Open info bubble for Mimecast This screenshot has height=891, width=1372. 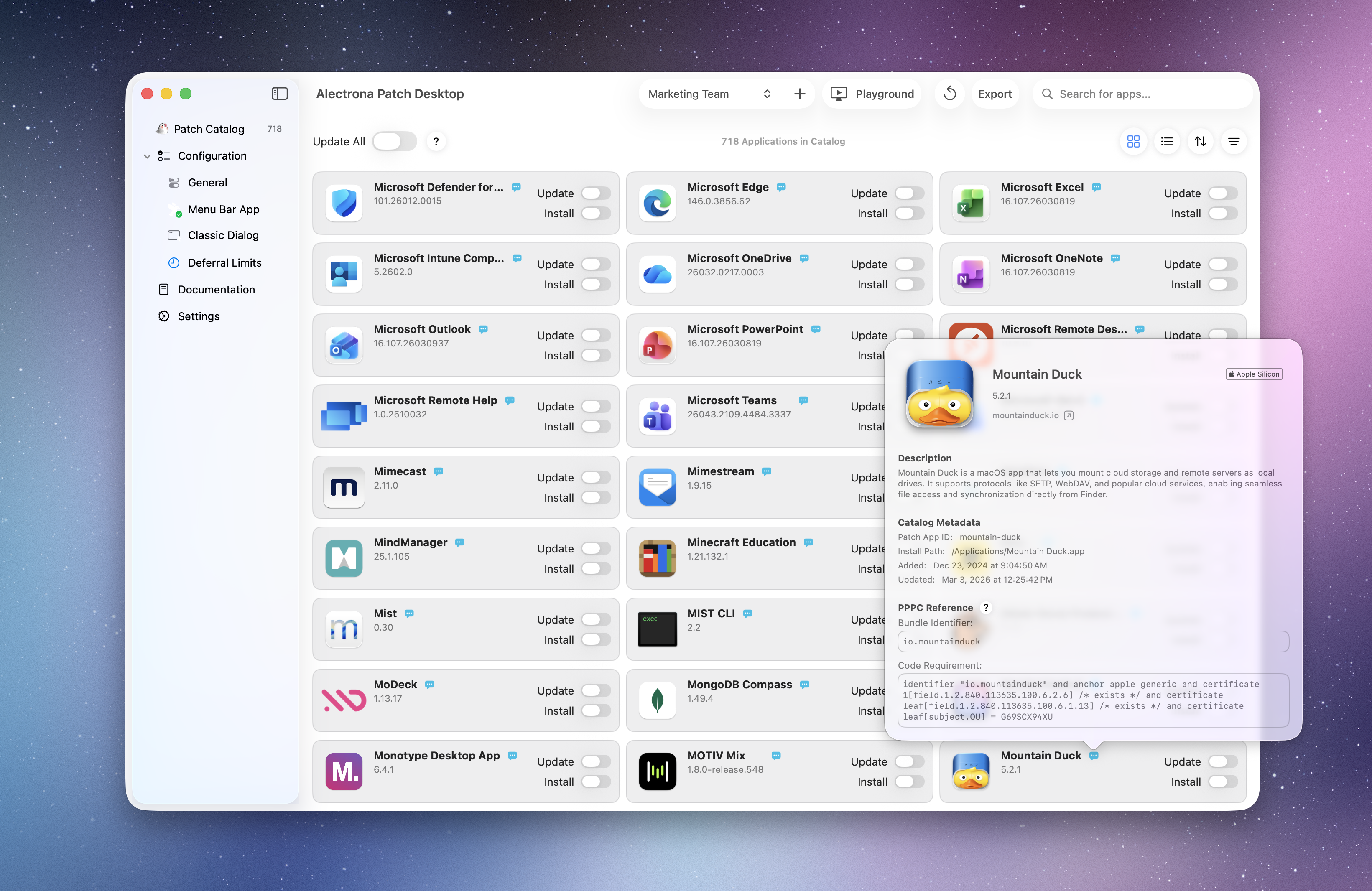(x=438, y=471)
